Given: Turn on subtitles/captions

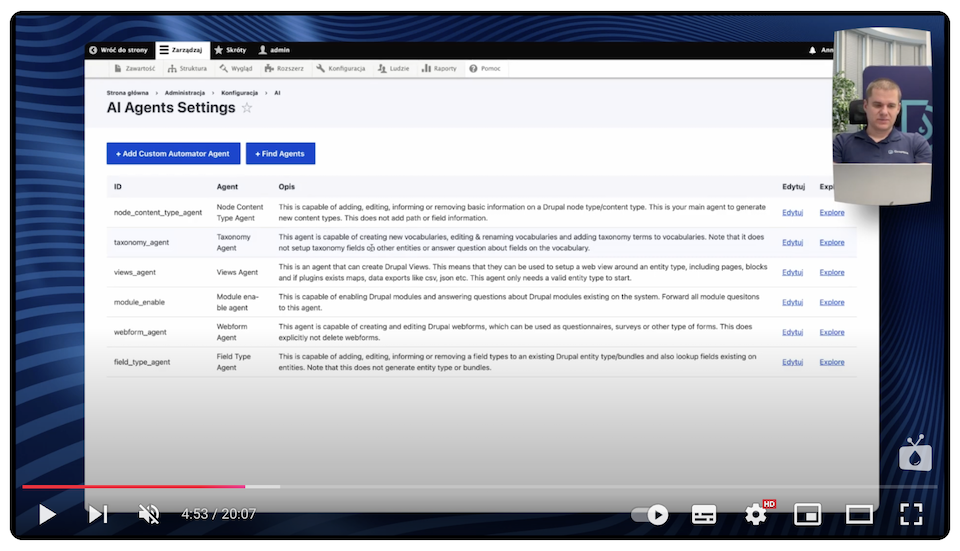Looking at the screenshot, I should pos(703,515).
